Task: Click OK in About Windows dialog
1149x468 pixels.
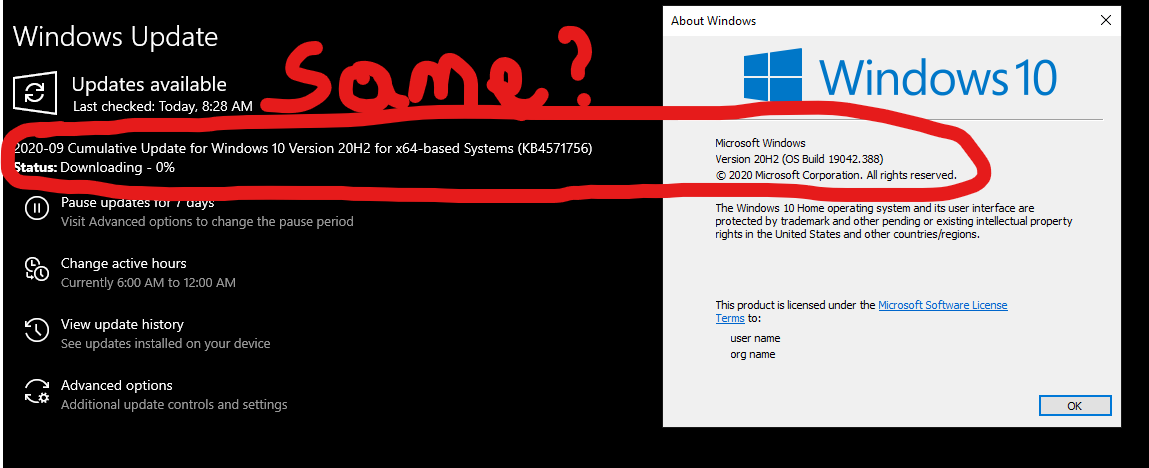Action: click(x=1074, y=406)
